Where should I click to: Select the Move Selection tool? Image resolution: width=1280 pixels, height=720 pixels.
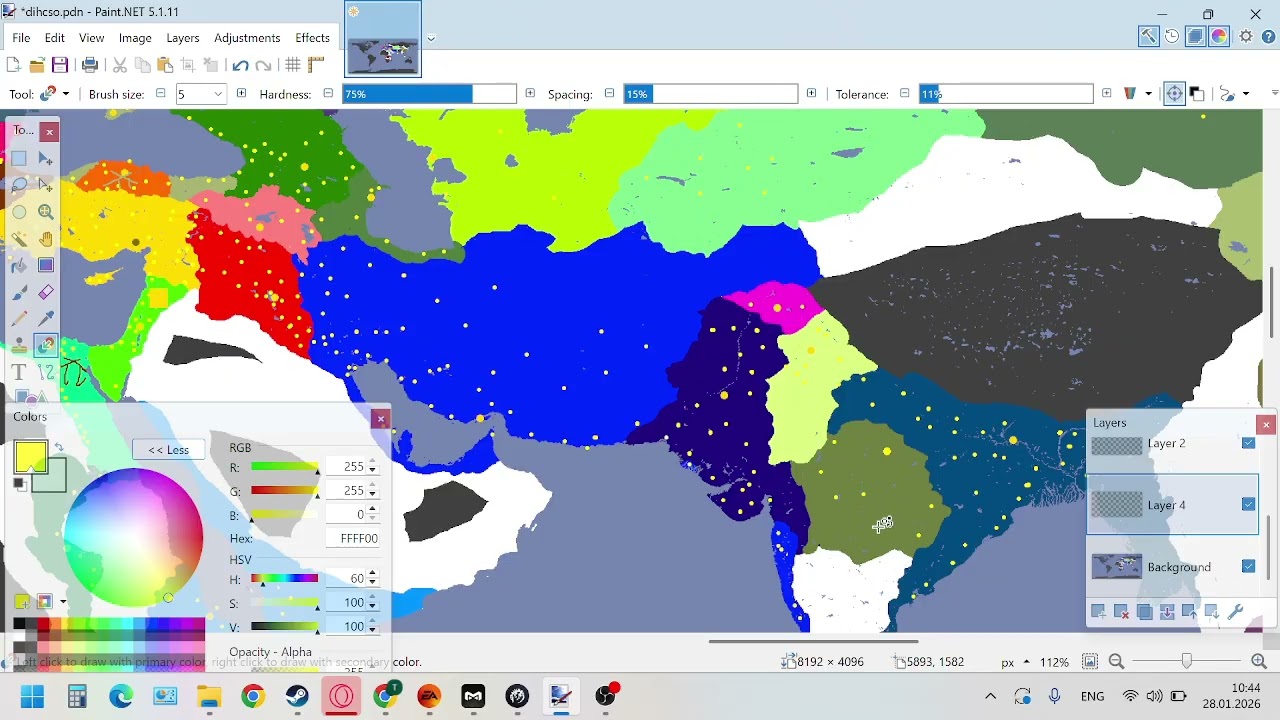tap(46, 185)
